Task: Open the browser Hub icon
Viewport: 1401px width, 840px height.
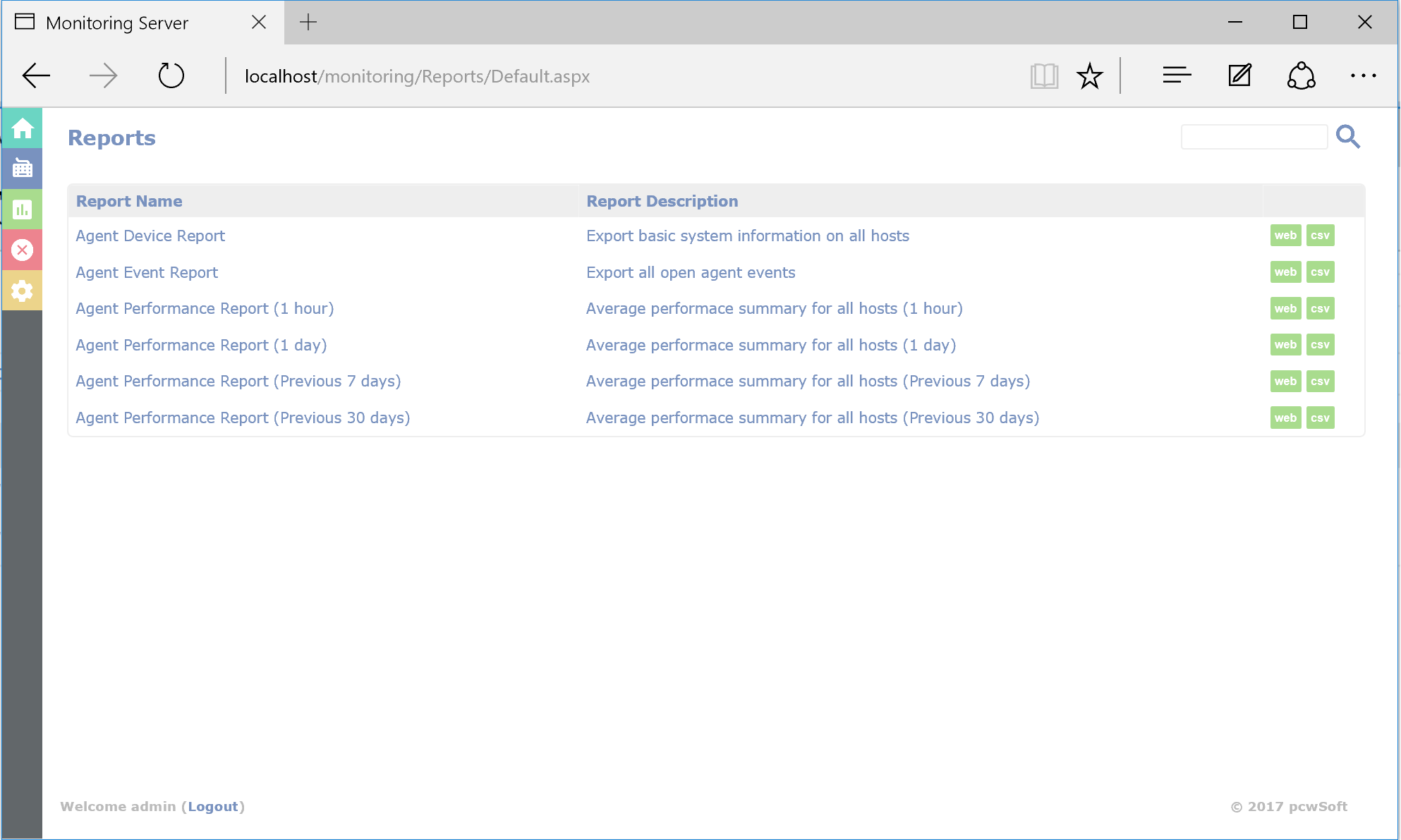Action: 1177,76
